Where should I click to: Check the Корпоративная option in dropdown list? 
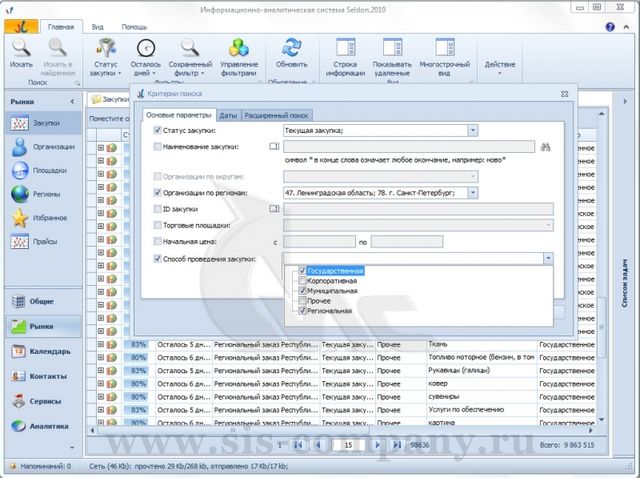tap(302, 281)
